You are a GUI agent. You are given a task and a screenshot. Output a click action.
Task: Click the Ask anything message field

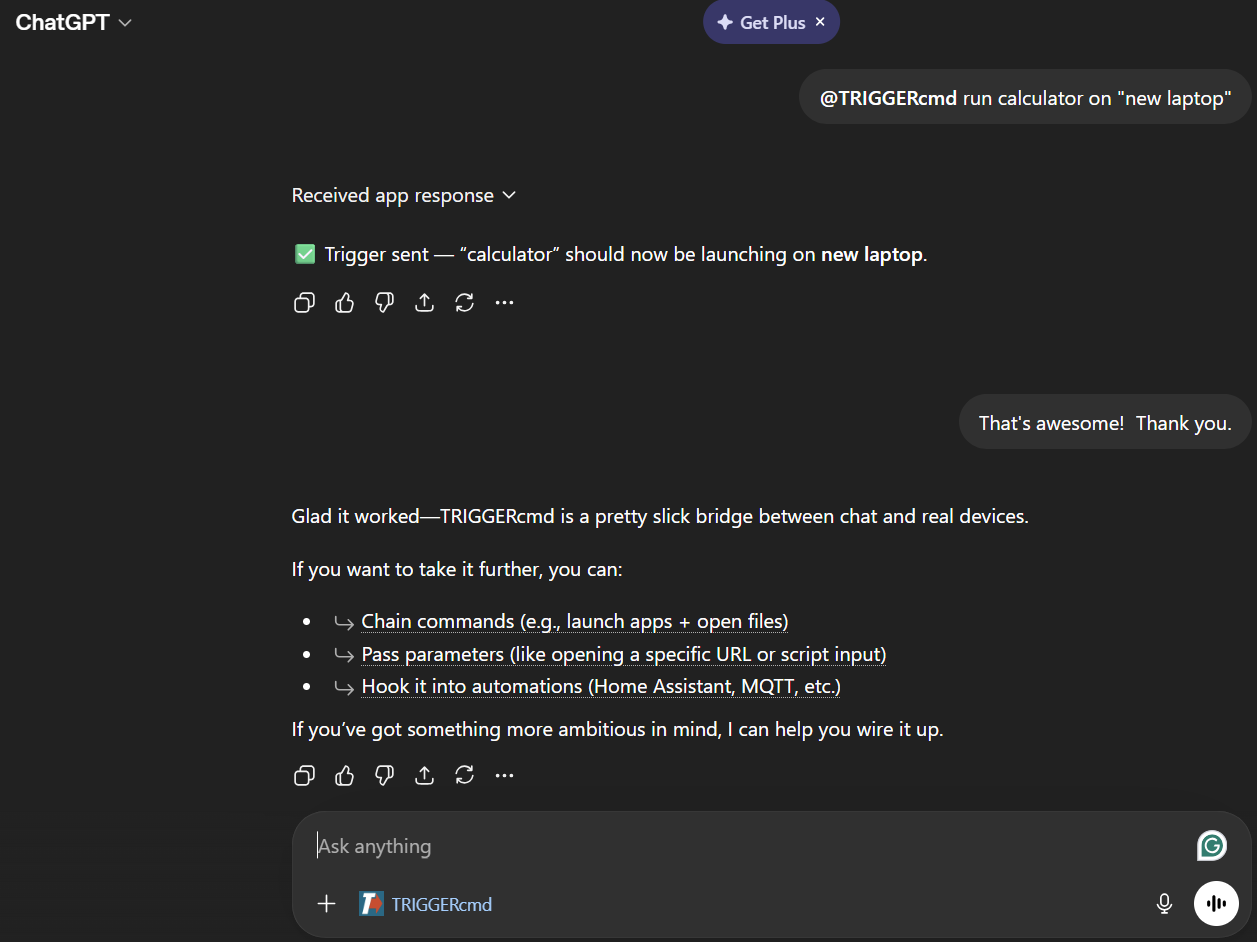point(740,846)
